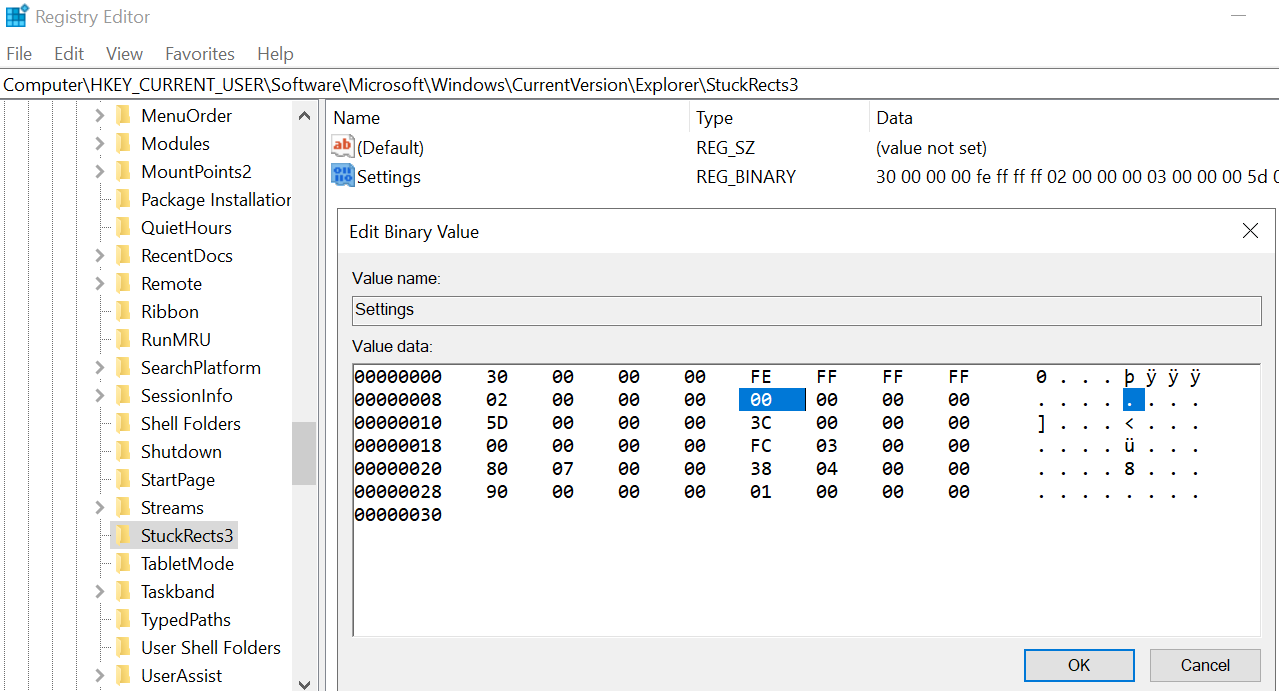The width and height of the screenshot is (1279, 691).
Task: Confirm binary edit with OK
Action: tap(1079, 665)
